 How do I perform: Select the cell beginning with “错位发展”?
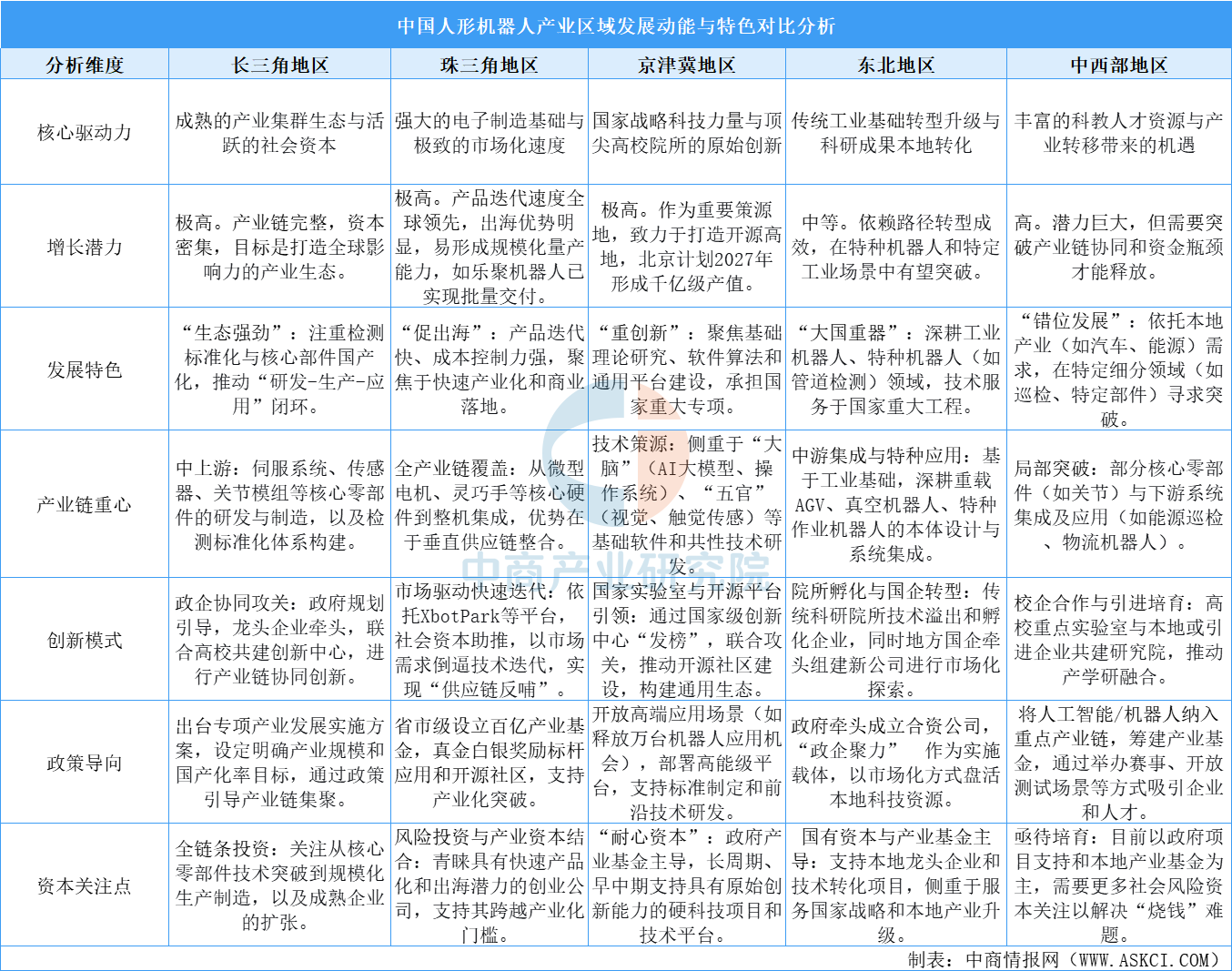pos(1118,369)
